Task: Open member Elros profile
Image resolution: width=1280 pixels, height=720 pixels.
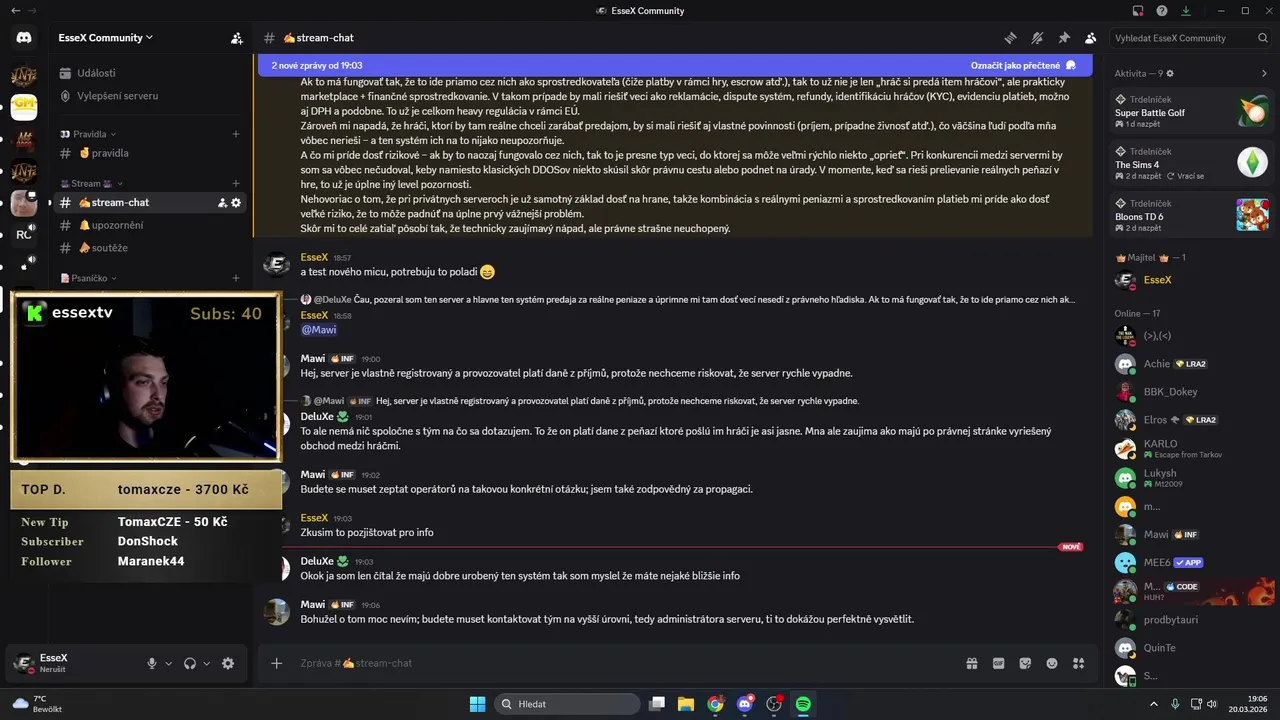Action: (1193, 420)
